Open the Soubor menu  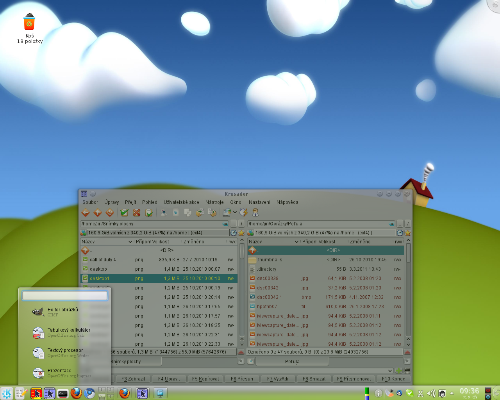point(90,202)
